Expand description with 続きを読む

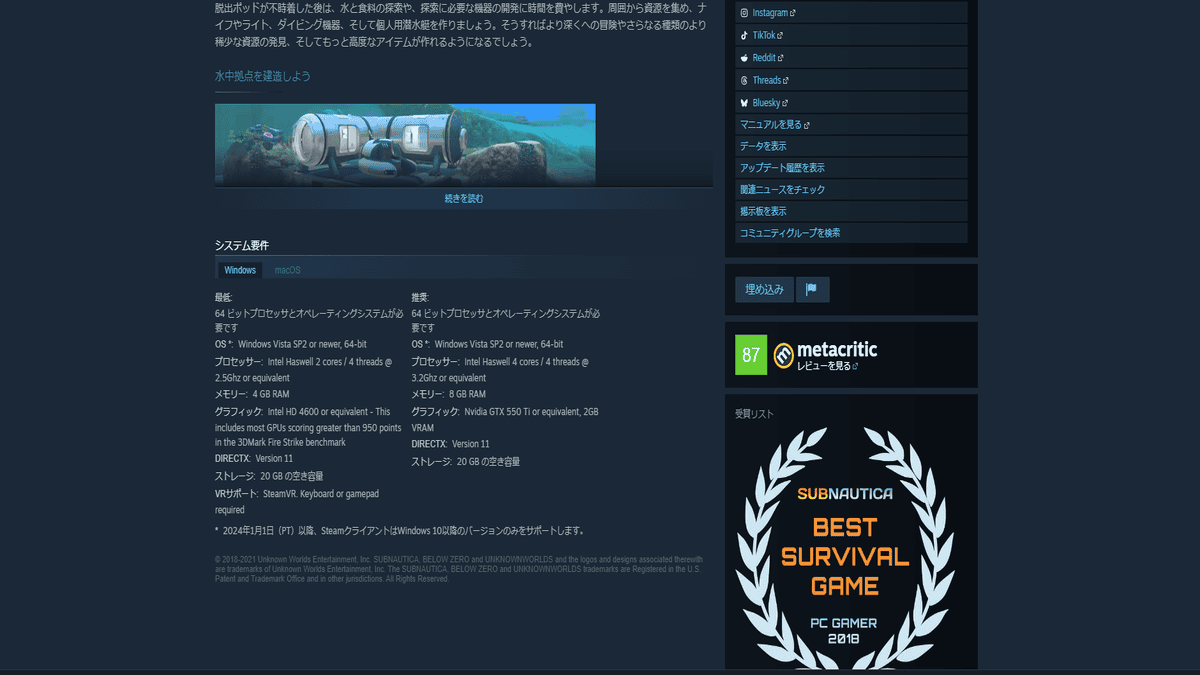464,198
